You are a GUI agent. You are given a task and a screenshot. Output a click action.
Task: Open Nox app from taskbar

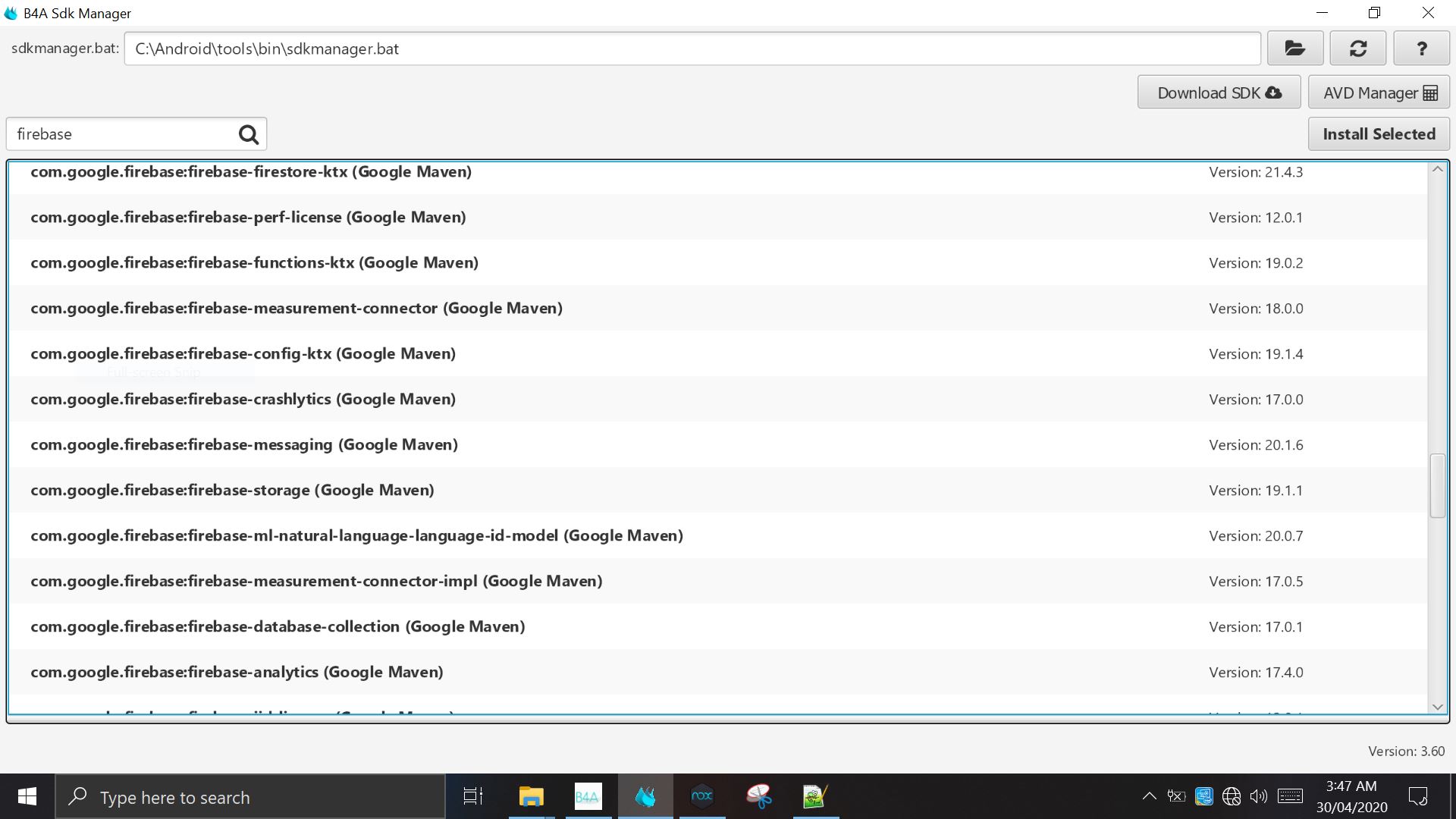702,796
